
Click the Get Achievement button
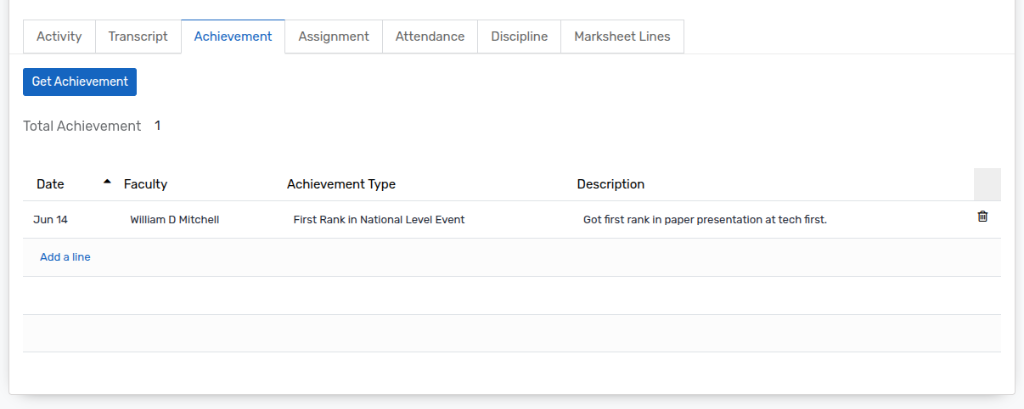point(80,82)
